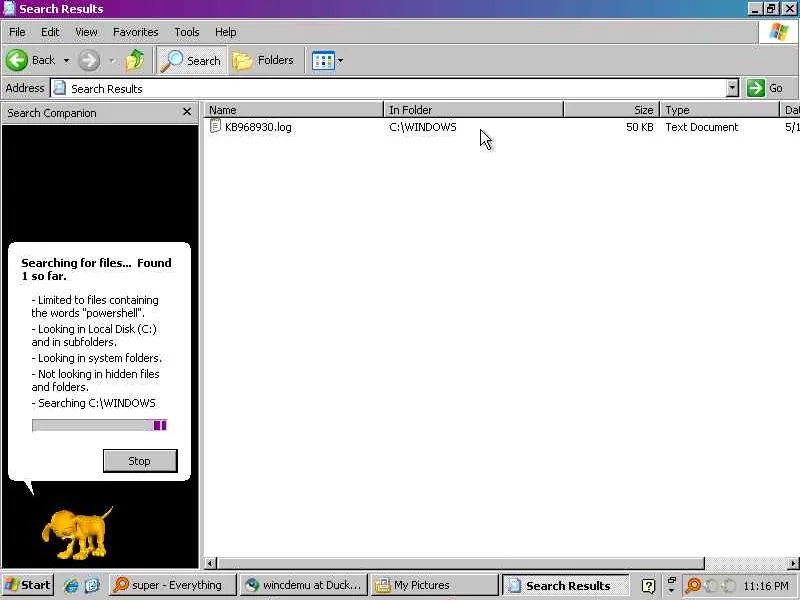Open the View menu
Image resolution: width=800 pixels, height=600 pixels.
pos(86,32)
